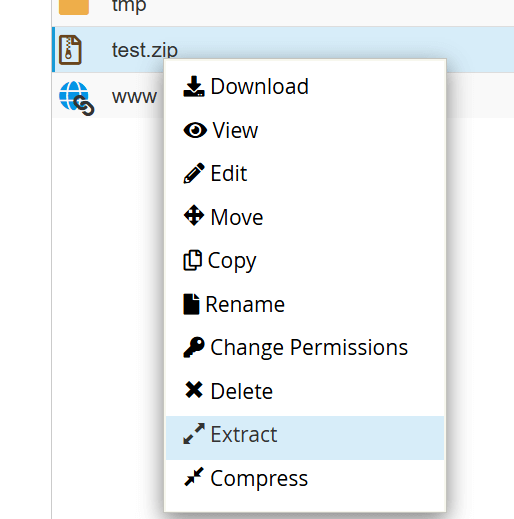Click the Rename file icon

pyautogui.click(x=191, y=304)
